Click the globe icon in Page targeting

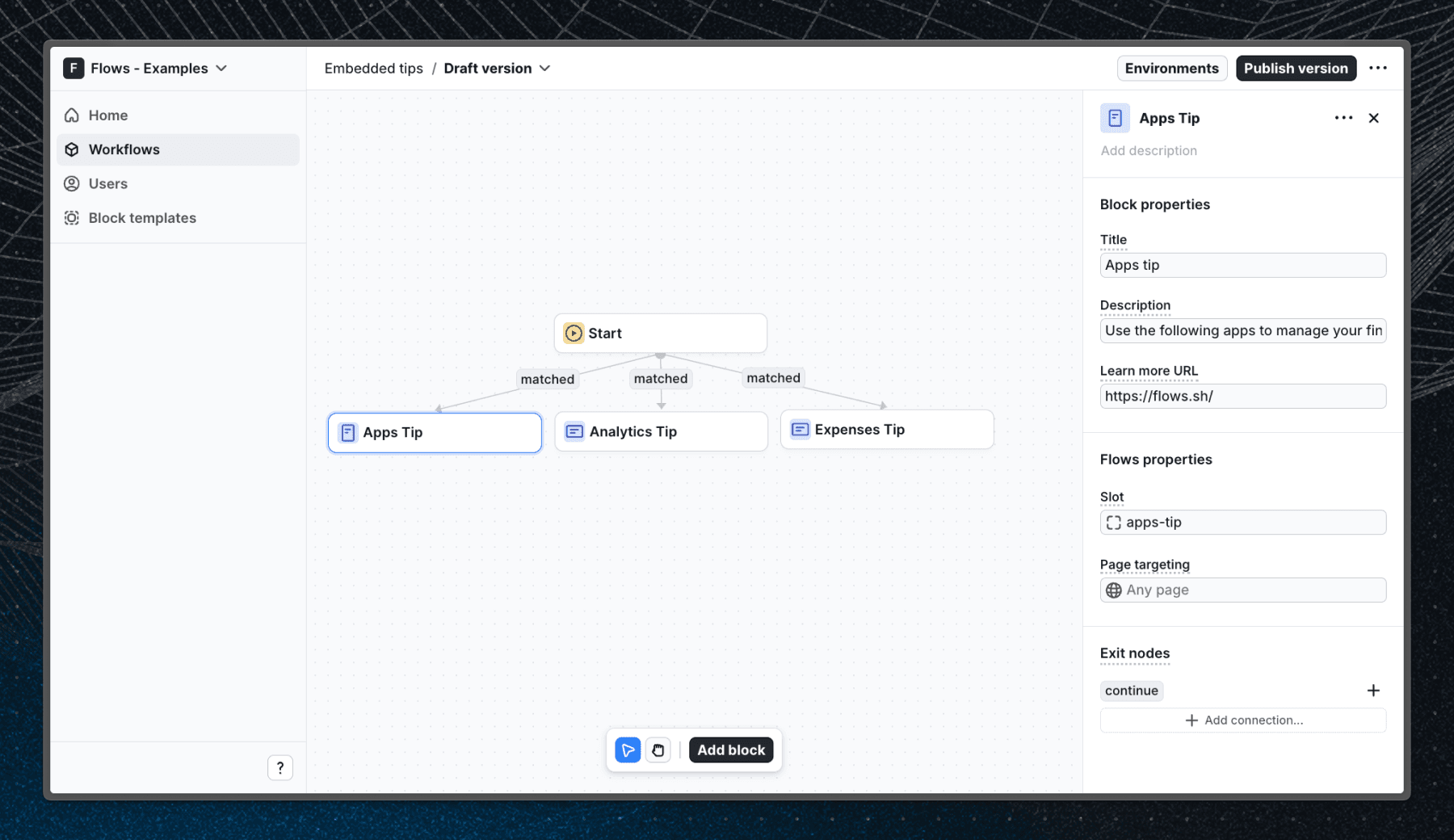point(1113,590)
